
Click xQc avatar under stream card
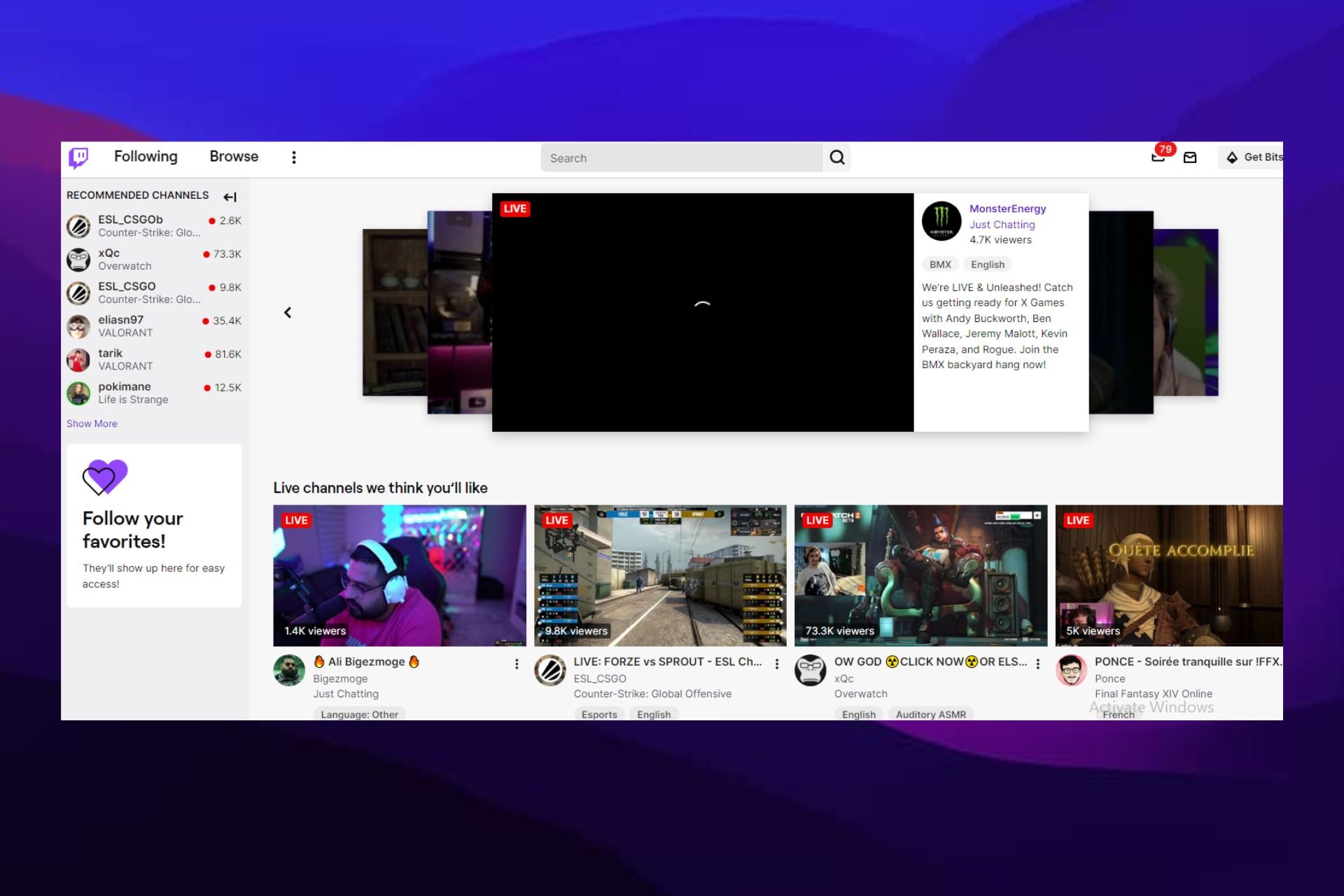[811, 671]
